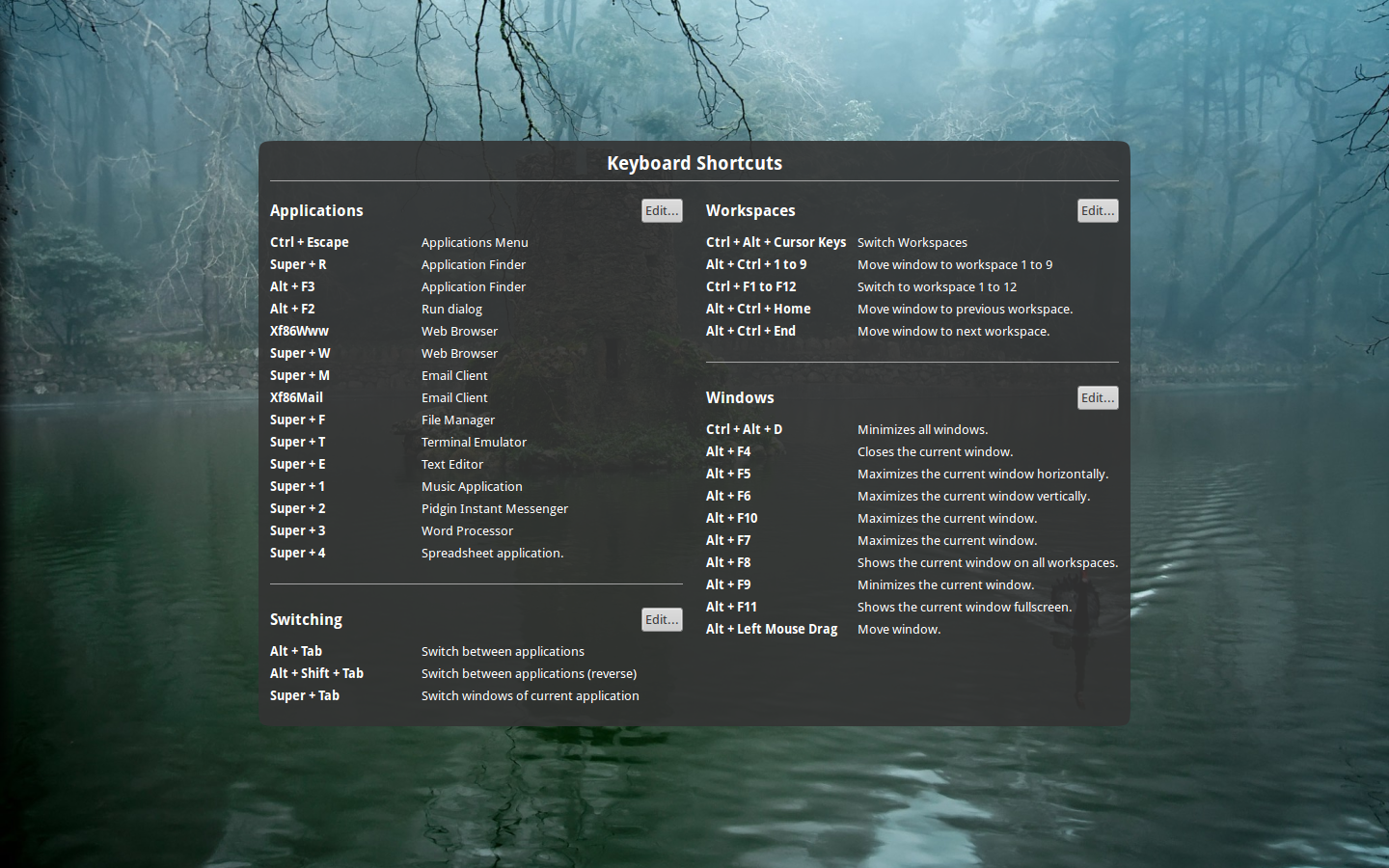The height and width of the screenshot is (868, 1389).
Task: Click the Applications Menu description
Action: [x=475, y=242]
